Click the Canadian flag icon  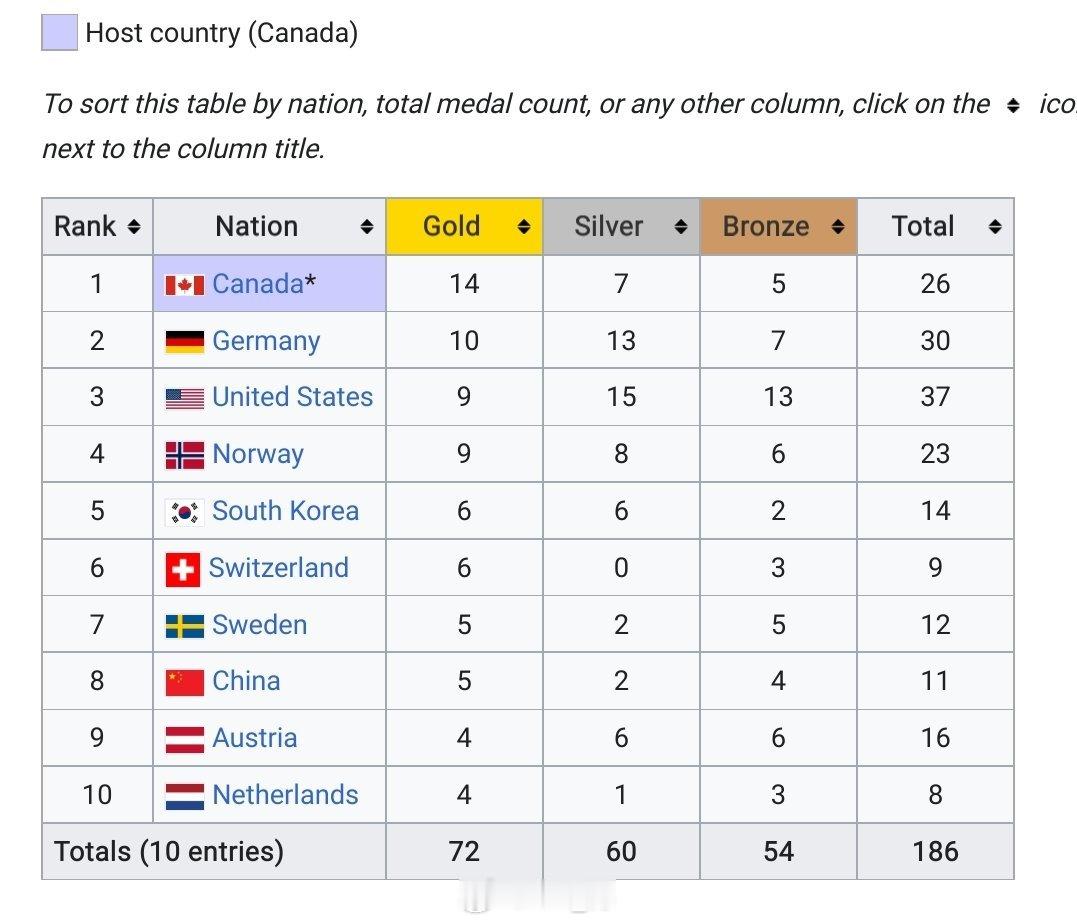(183, 284)
